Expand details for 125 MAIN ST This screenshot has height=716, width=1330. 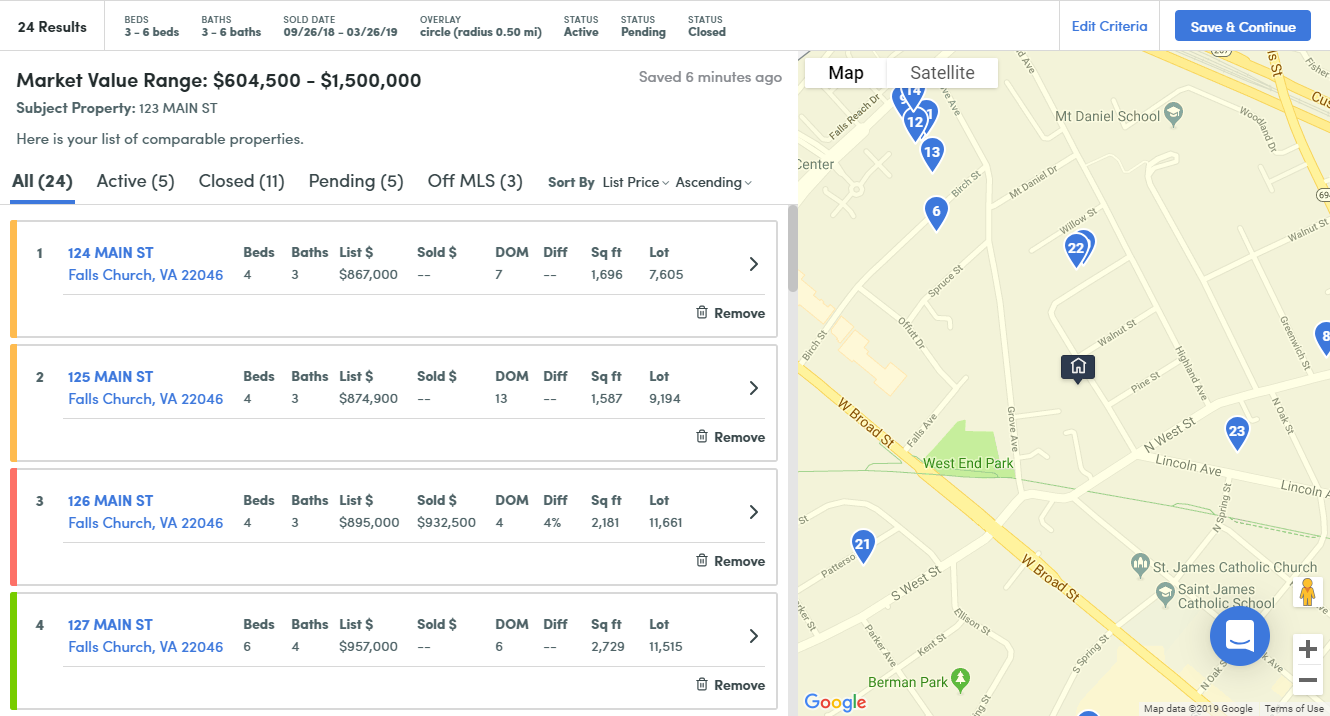(x=754, y=388)
